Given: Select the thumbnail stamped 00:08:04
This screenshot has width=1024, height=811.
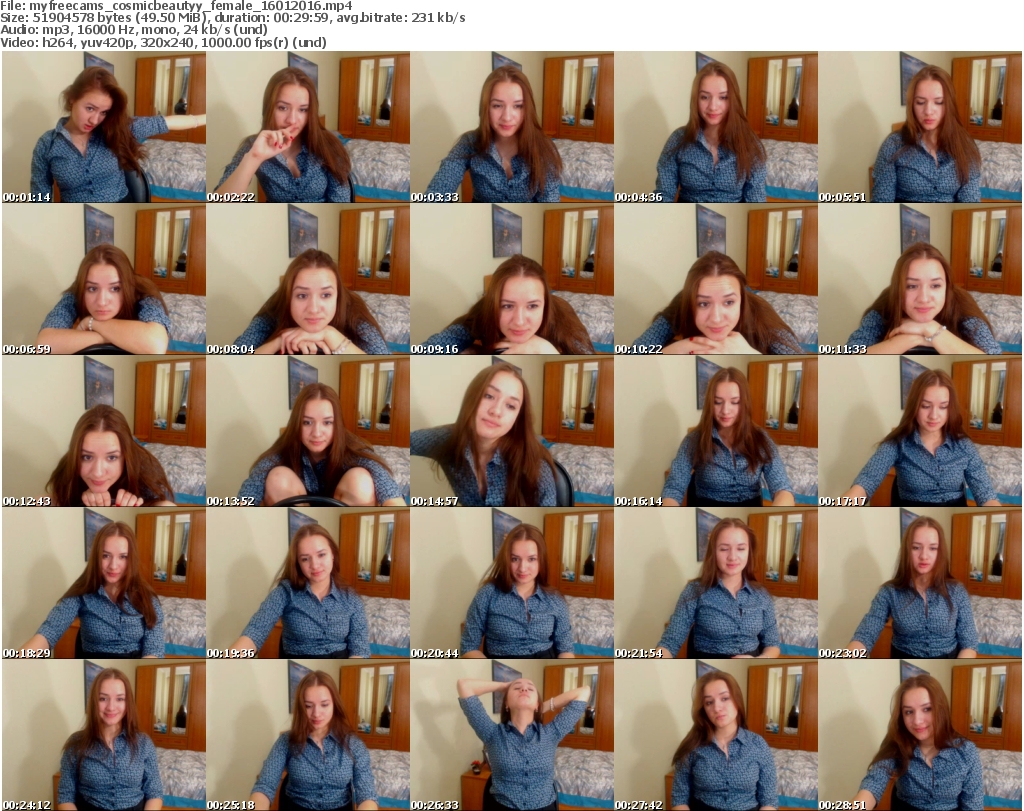Looking at the screenshot, I should (308, 279).
